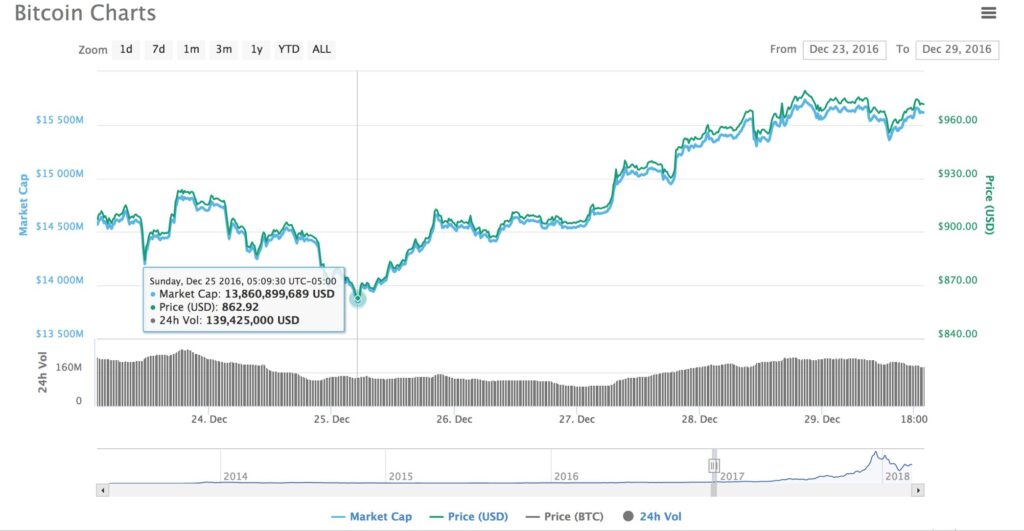
Task: Click the navigator right scroll arrow
Action: [x=918, y=490]
